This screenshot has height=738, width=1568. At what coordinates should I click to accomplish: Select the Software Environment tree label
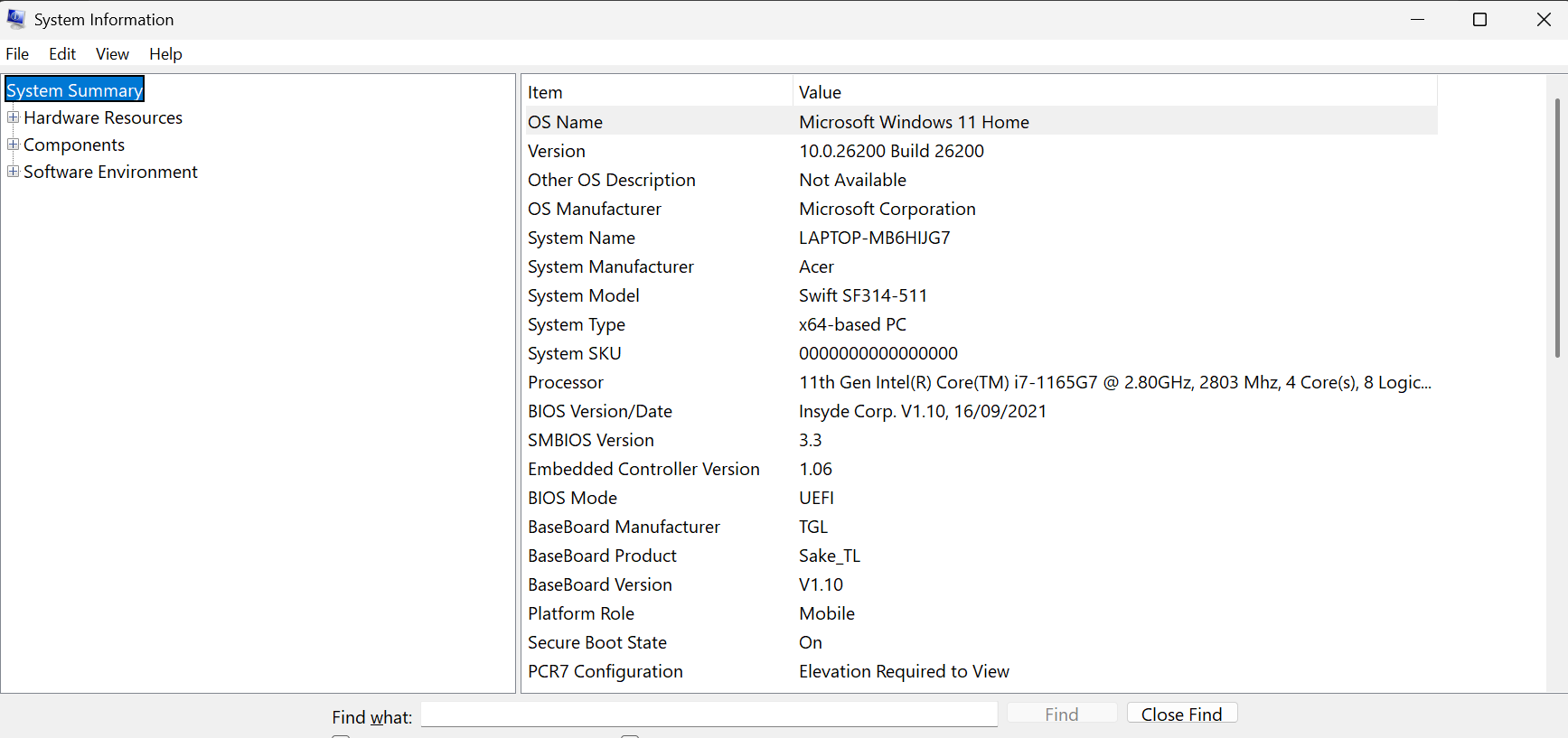[x=110, y=173]
